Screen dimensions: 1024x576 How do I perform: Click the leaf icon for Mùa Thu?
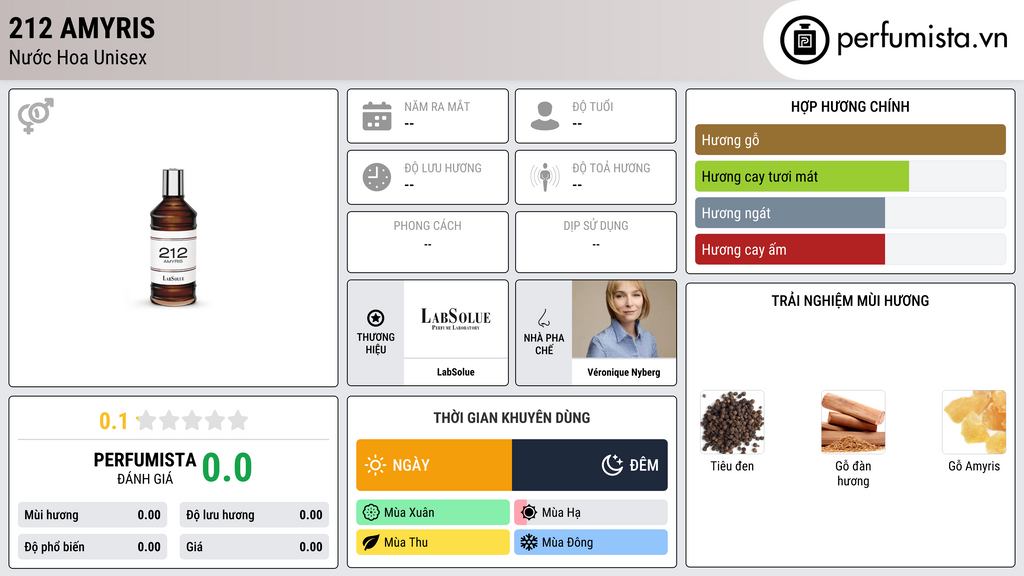point(371,543)
